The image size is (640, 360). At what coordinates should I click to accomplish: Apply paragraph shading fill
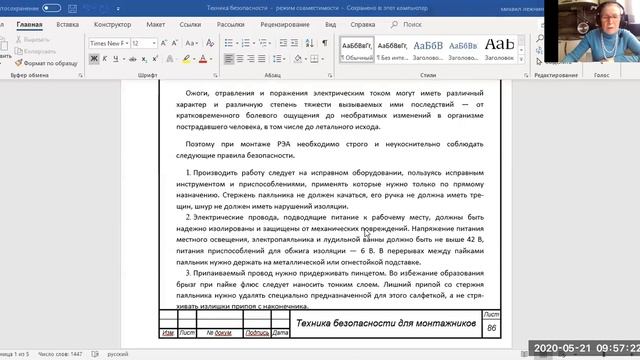pyautogui.click(x=298, y=59)
